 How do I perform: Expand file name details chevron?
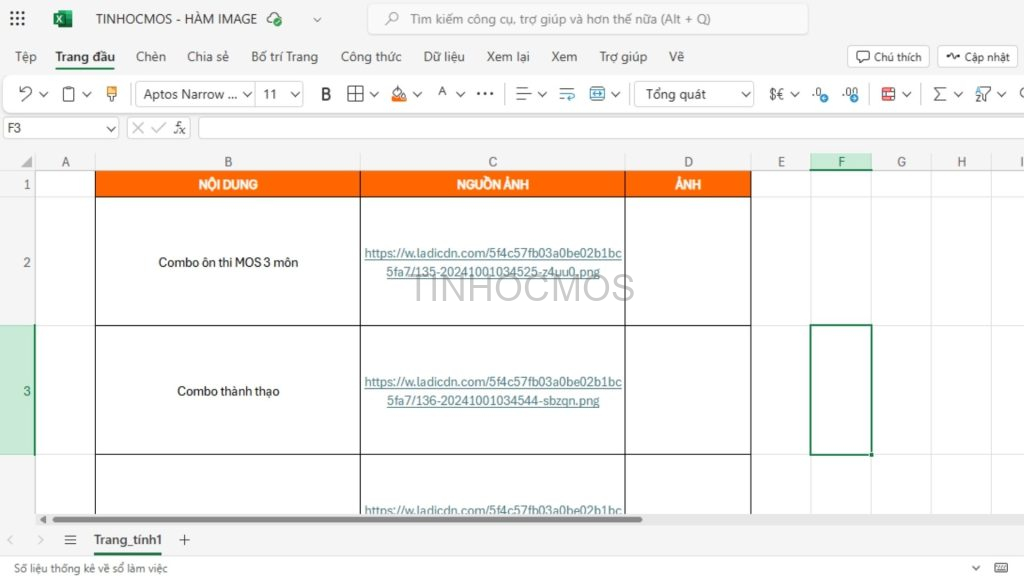317,20
